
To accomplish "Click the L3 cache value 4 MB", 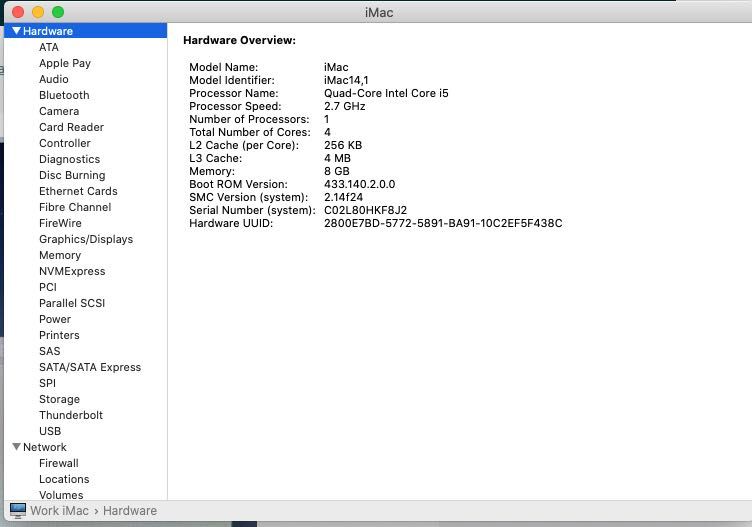I will 337,158.
